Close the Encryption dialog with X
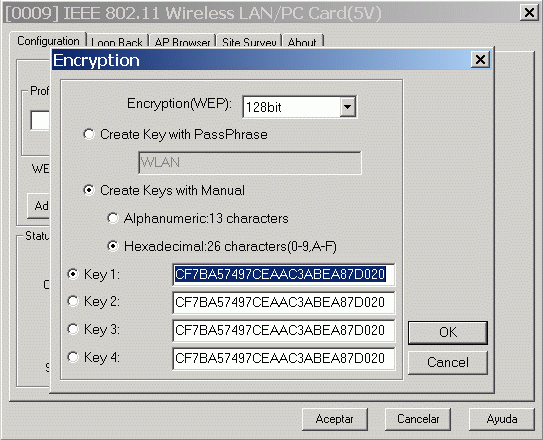 click(480, 60)
